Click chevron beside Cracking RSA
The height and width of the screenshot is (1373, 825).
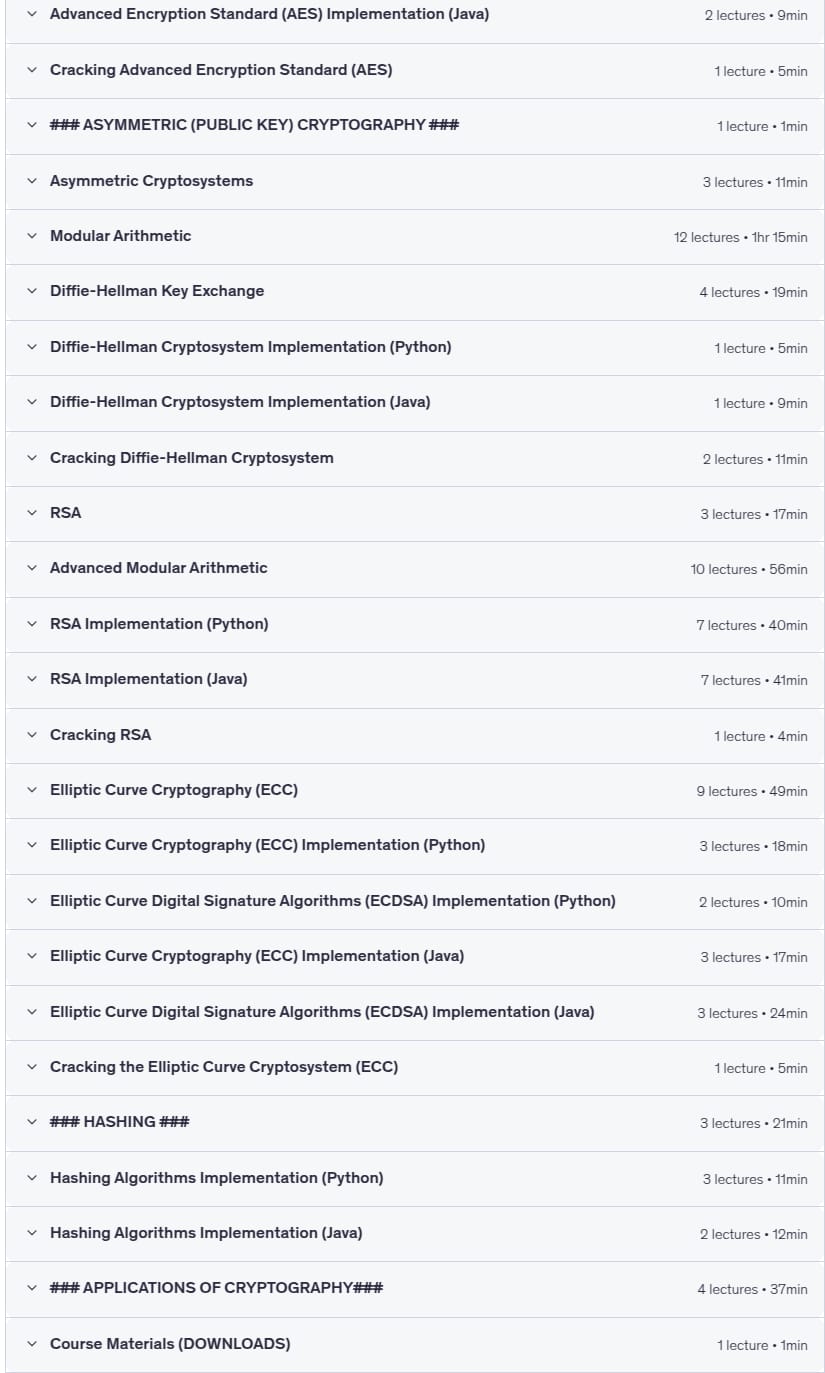32,735
